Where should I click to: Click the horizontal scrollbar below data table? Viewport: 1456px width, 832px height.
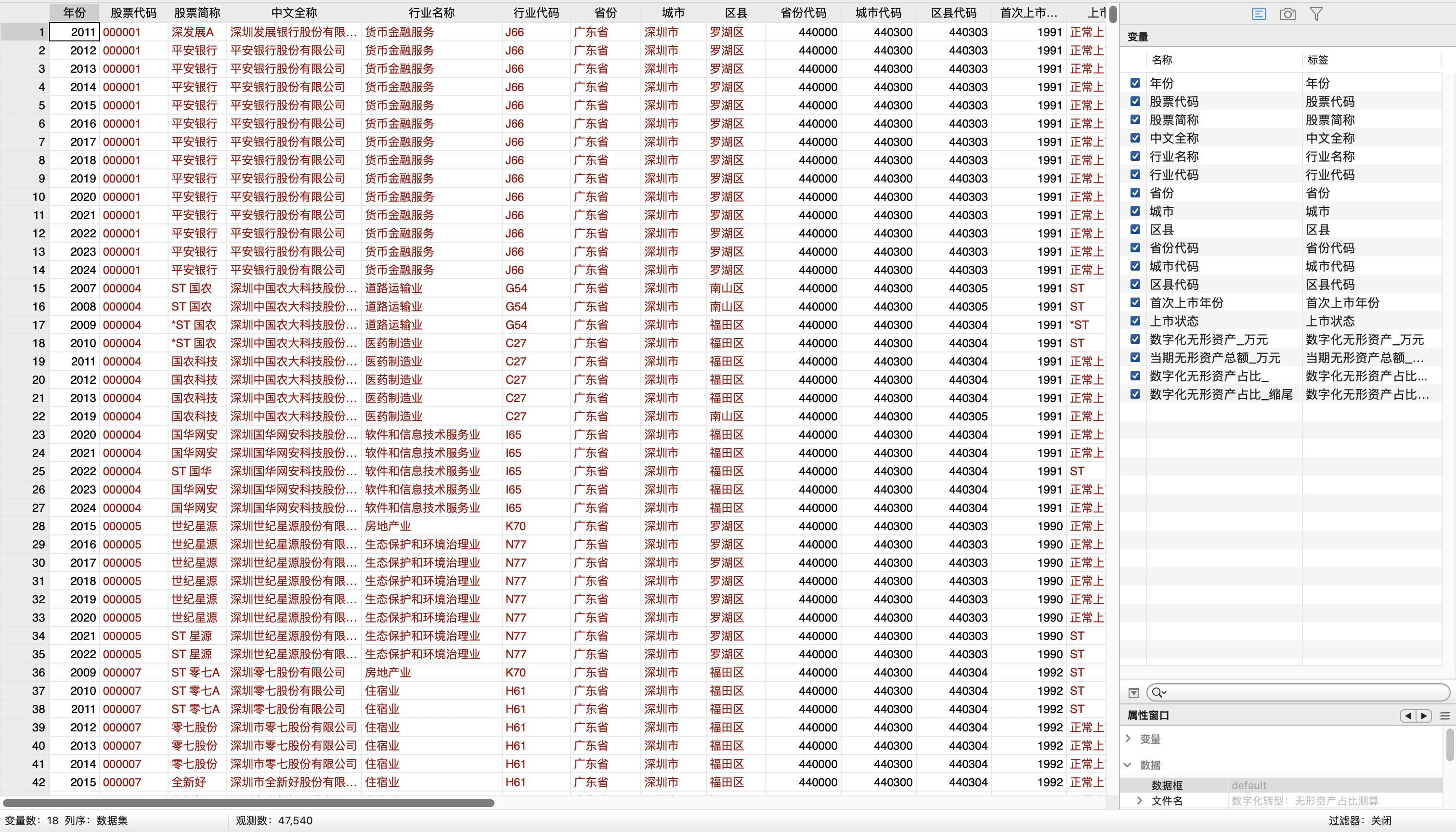point(248,803)
